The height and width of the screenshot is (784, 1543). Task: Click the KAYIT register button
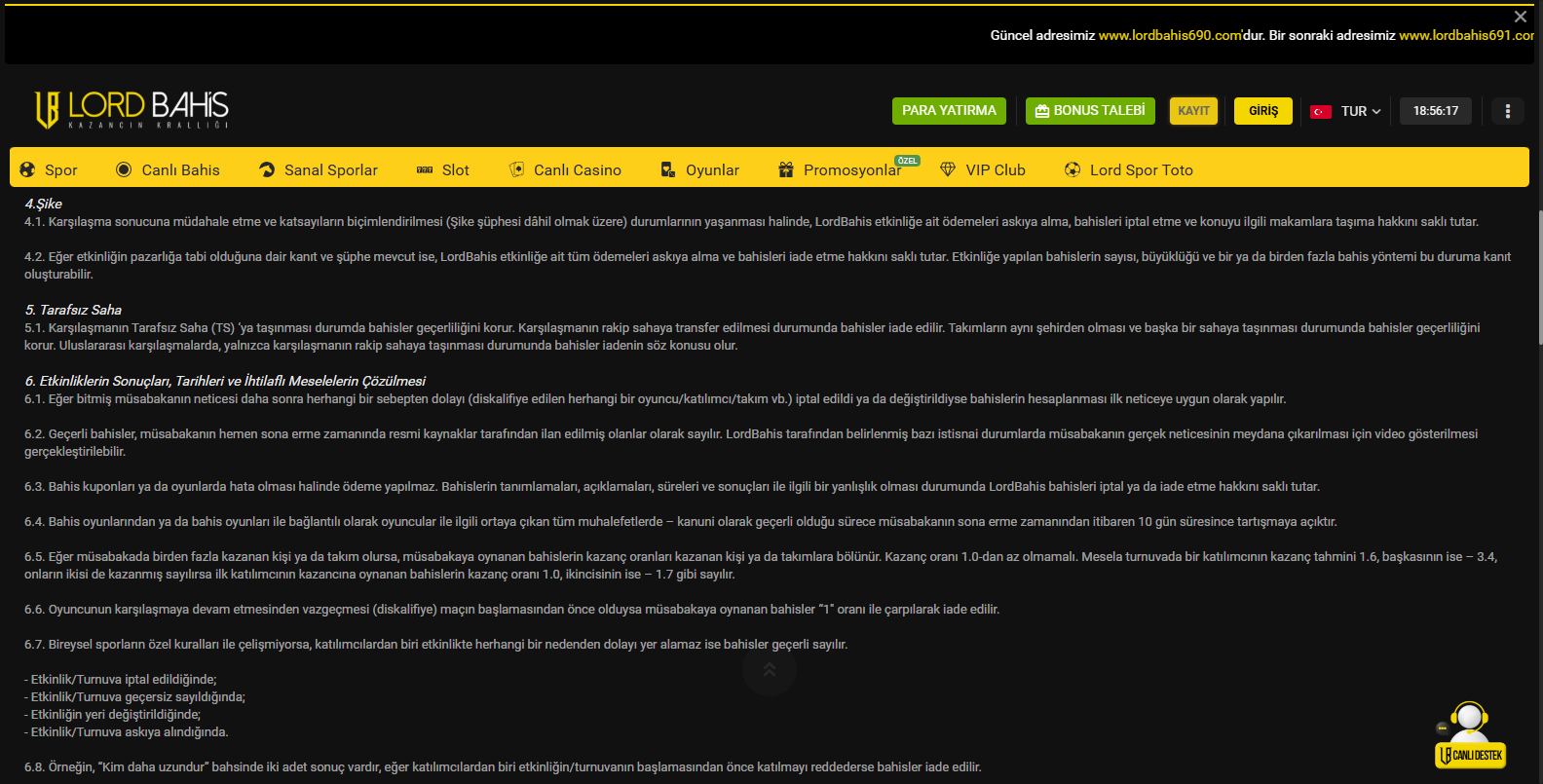pos(1193,111)
